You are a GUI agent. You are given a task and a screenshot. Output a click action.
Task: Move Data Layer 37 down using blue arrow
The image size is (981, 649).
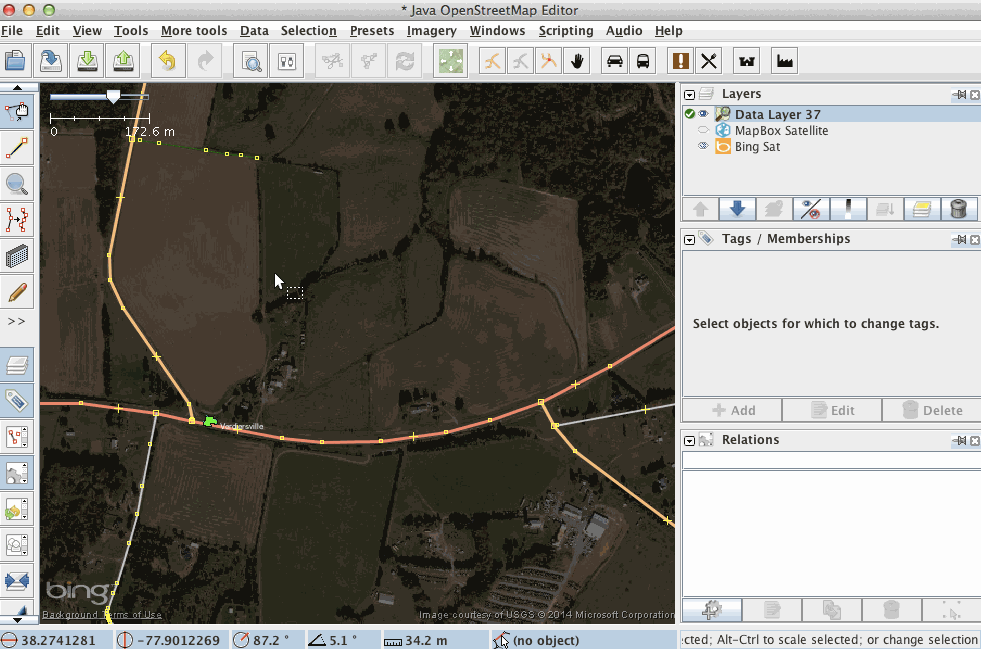coord(737,208)
